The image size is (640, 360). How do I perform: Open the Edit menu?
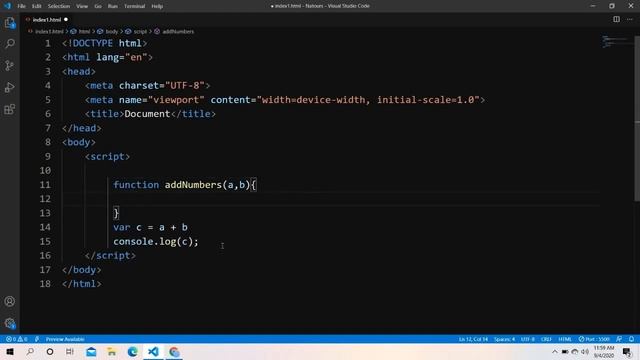(x=37, y=6)
